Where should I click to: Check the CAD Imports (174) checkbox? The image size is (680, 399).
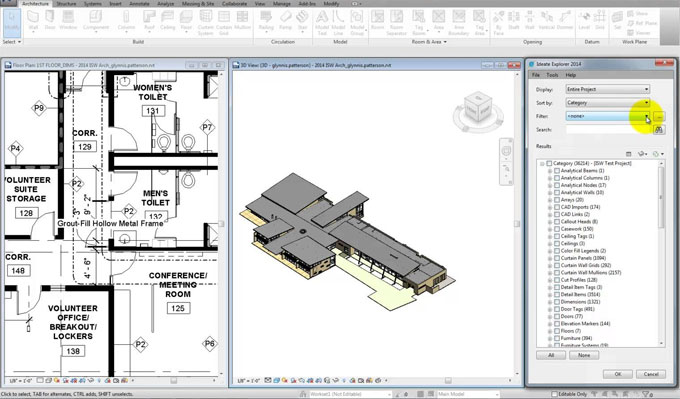[x=557, y=207]
